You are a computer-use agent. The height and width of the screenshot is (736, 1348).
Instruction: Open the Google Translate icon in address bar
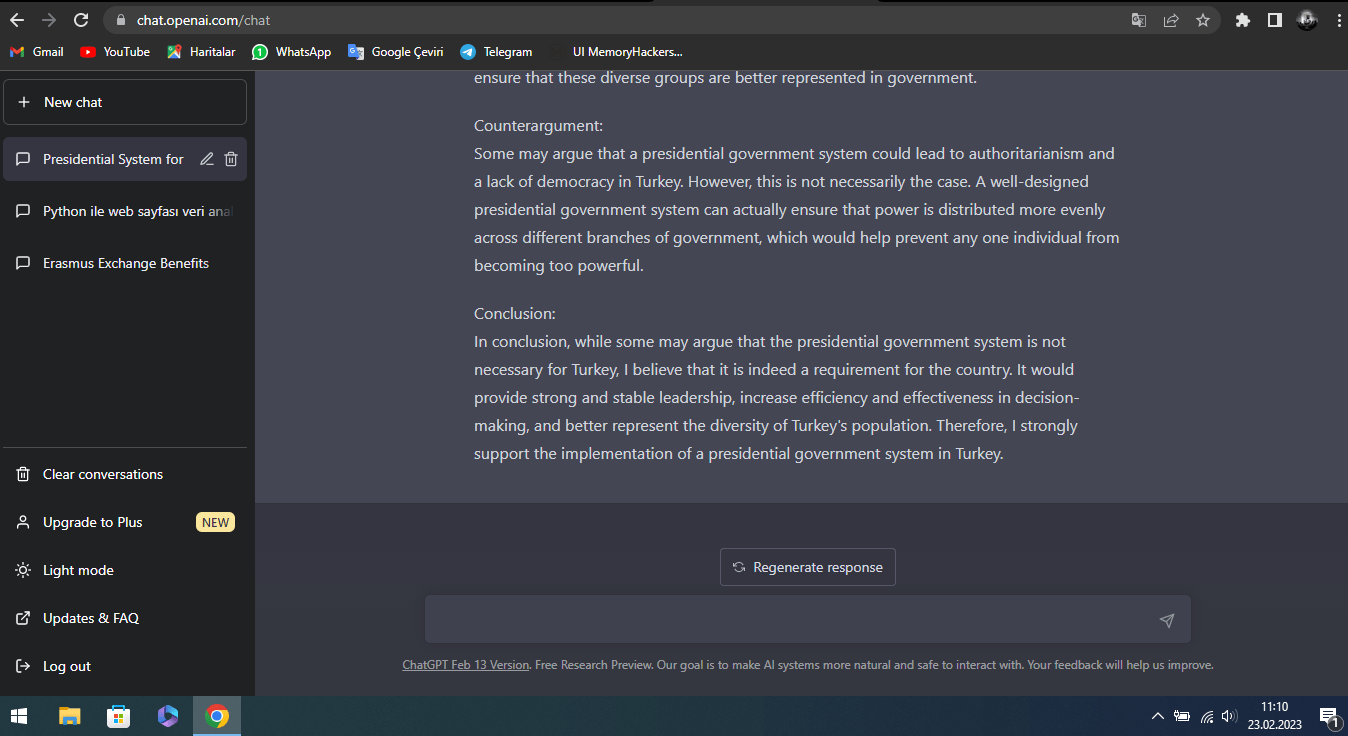[x=1139, y=20]
